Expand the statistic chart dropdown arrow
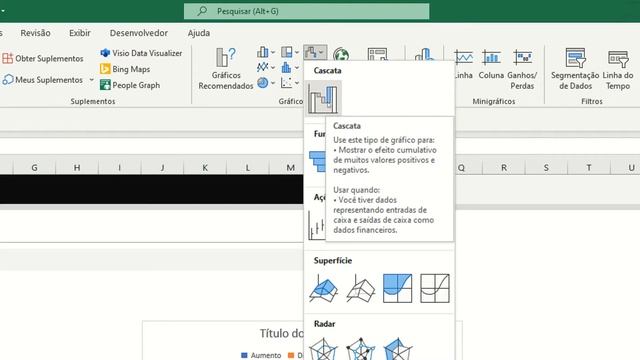 click(x=297, y=67)
